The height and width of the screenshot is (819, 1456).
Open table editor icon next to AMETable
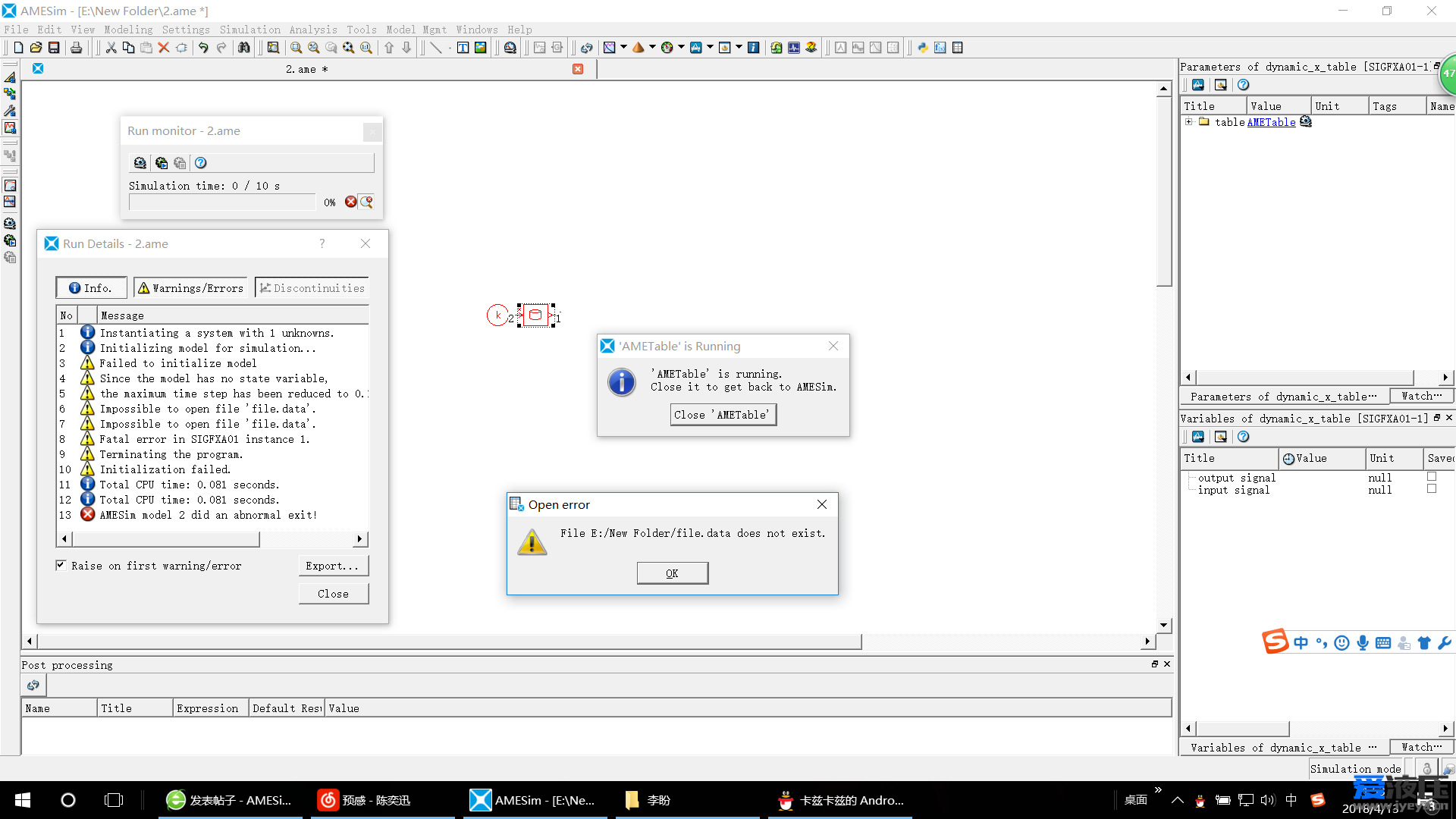1305,121
